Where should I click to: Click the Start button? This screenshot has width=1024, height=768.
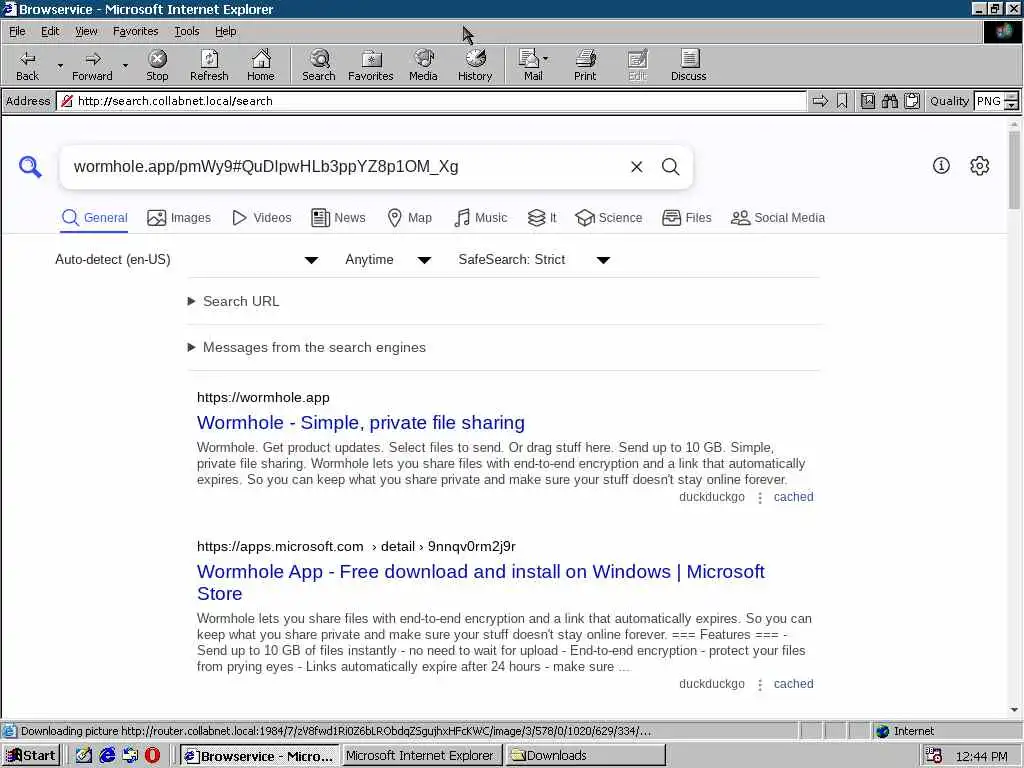click(x=31, y=756)
